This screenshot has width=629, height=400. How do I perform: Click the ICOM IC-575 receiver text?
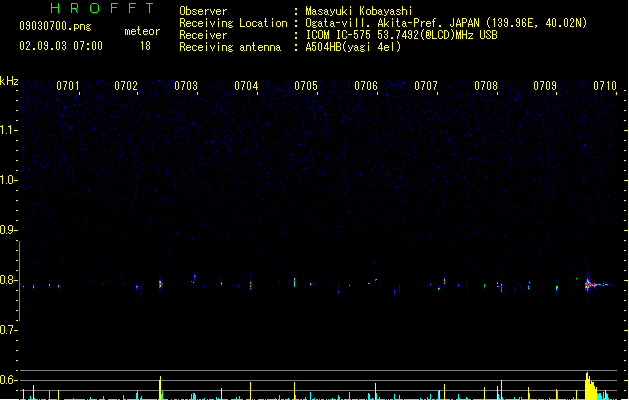click(401, 35)
